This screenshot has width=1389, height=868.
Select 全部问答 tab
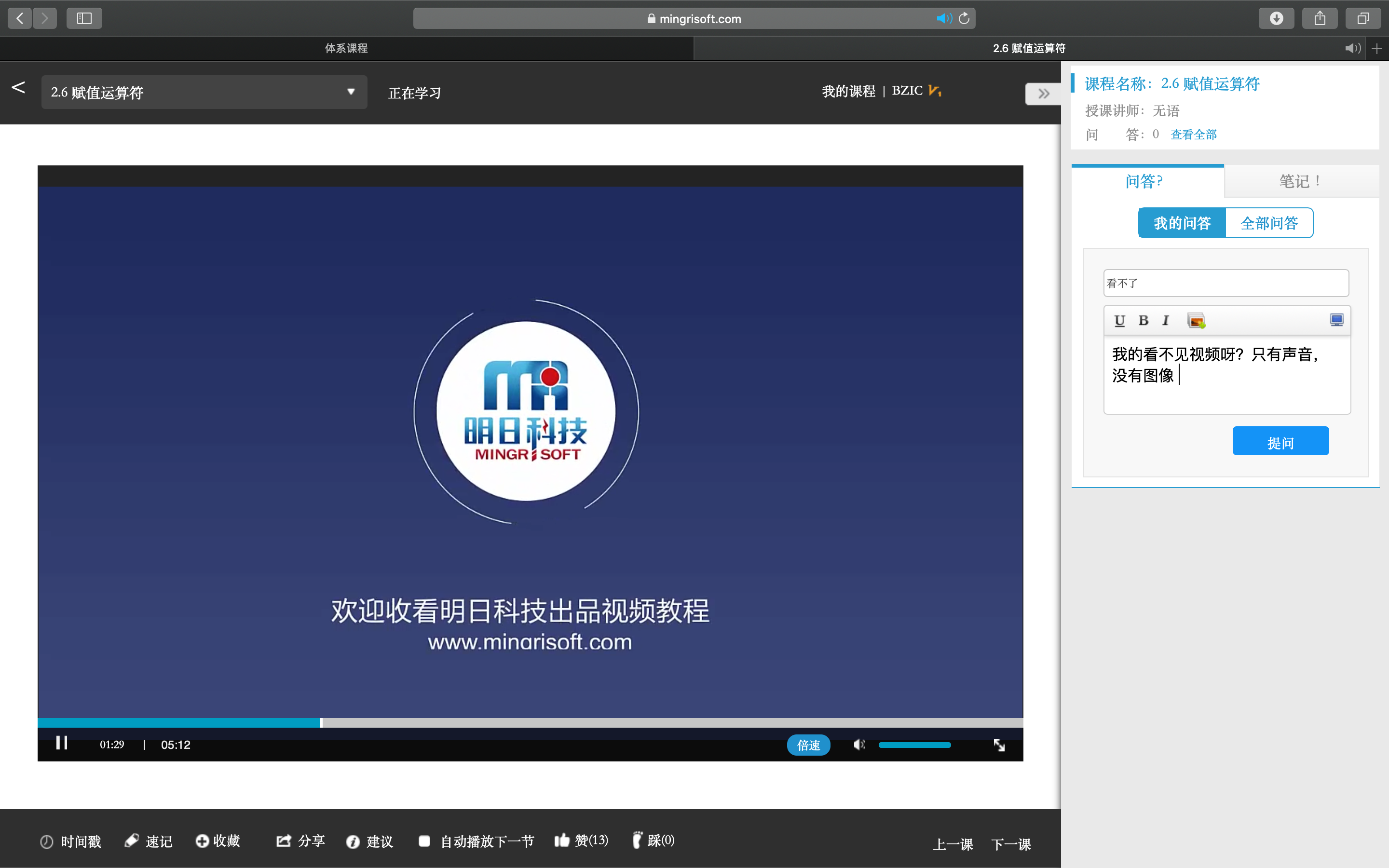[1269, 223]
